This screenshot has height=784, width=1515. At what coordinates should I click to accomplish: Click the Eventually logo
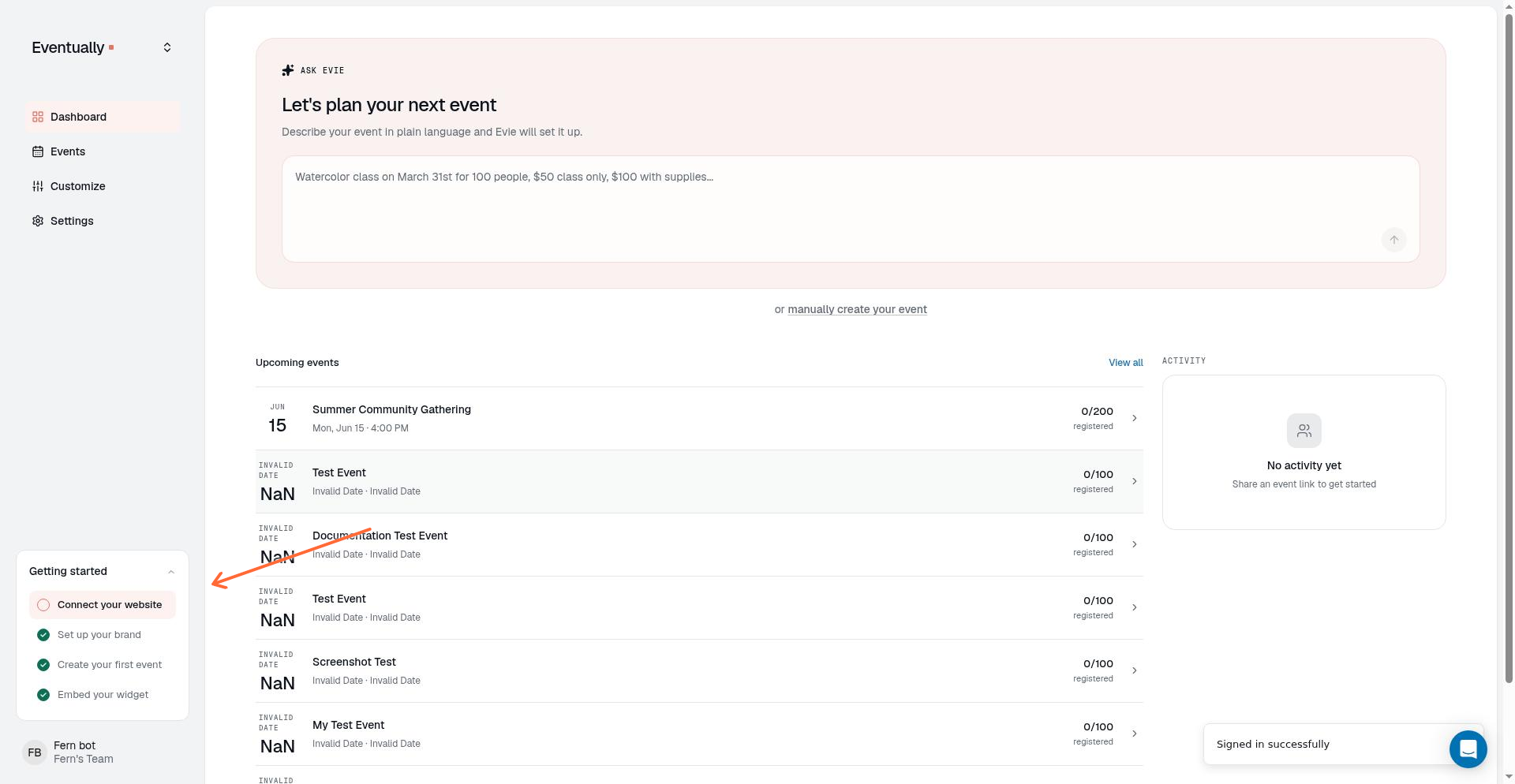(73, 47)
